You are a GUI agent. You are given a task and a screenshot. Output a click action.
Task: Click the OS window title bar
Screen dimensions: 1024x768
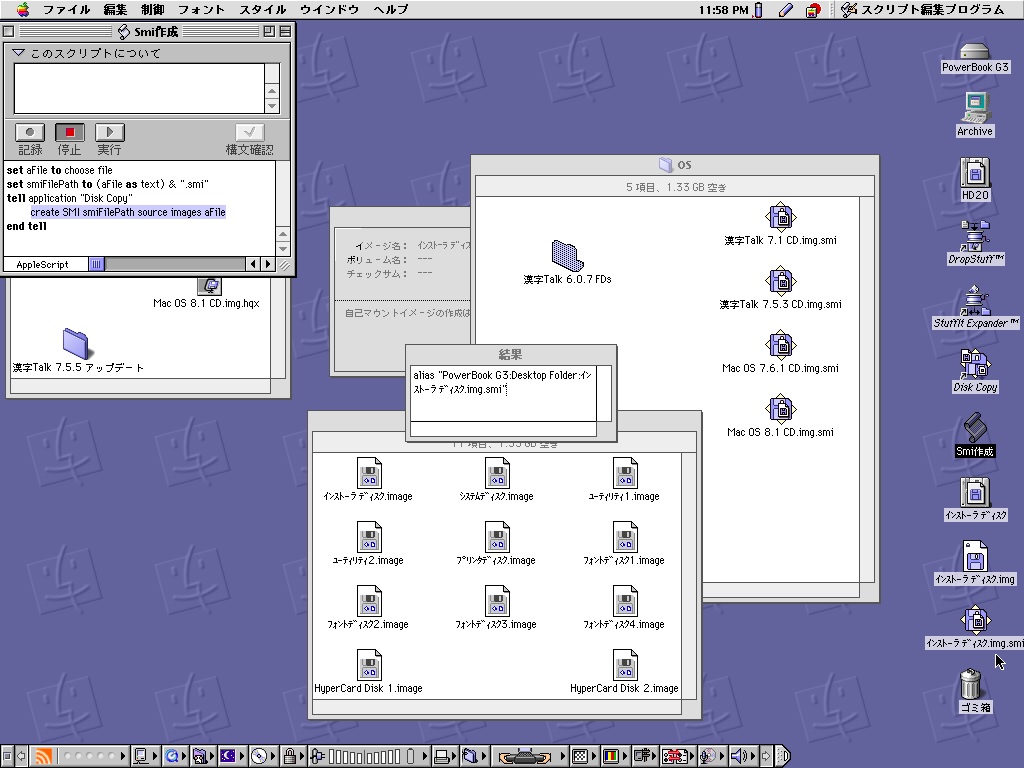(x=675, y=165)
